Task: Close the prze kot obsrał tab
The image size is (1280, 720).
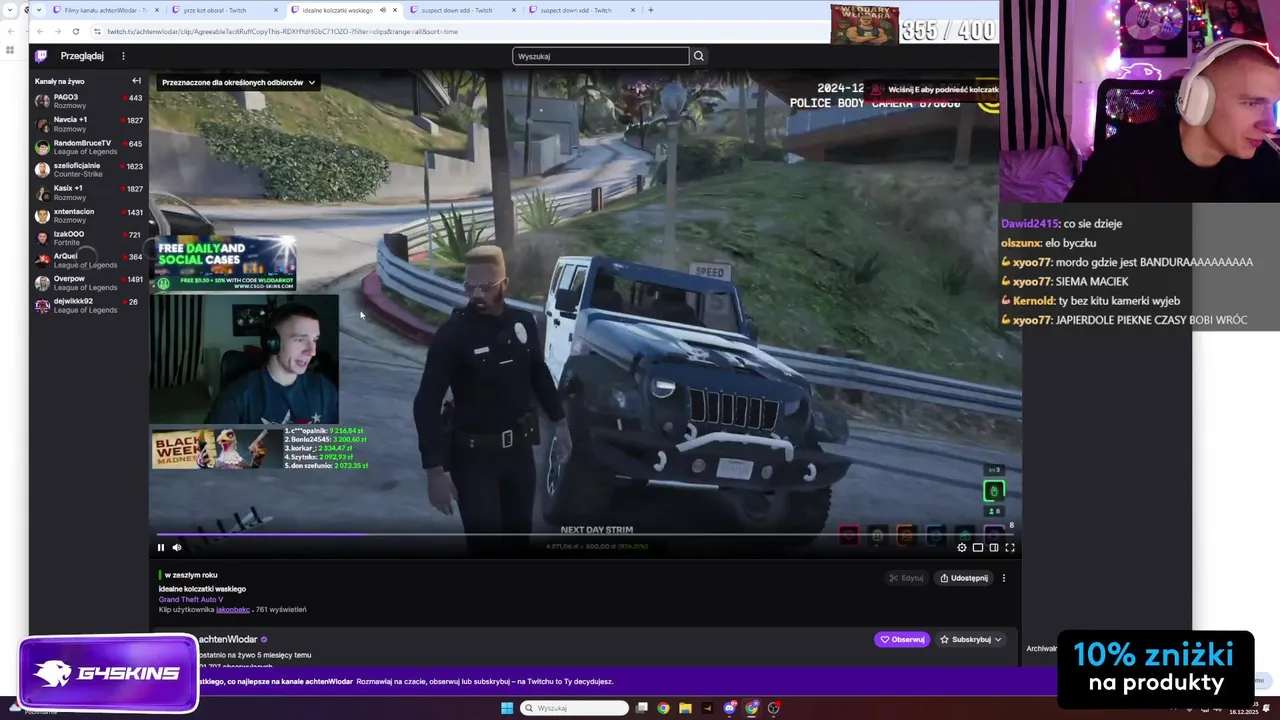Action: point(276,10)
